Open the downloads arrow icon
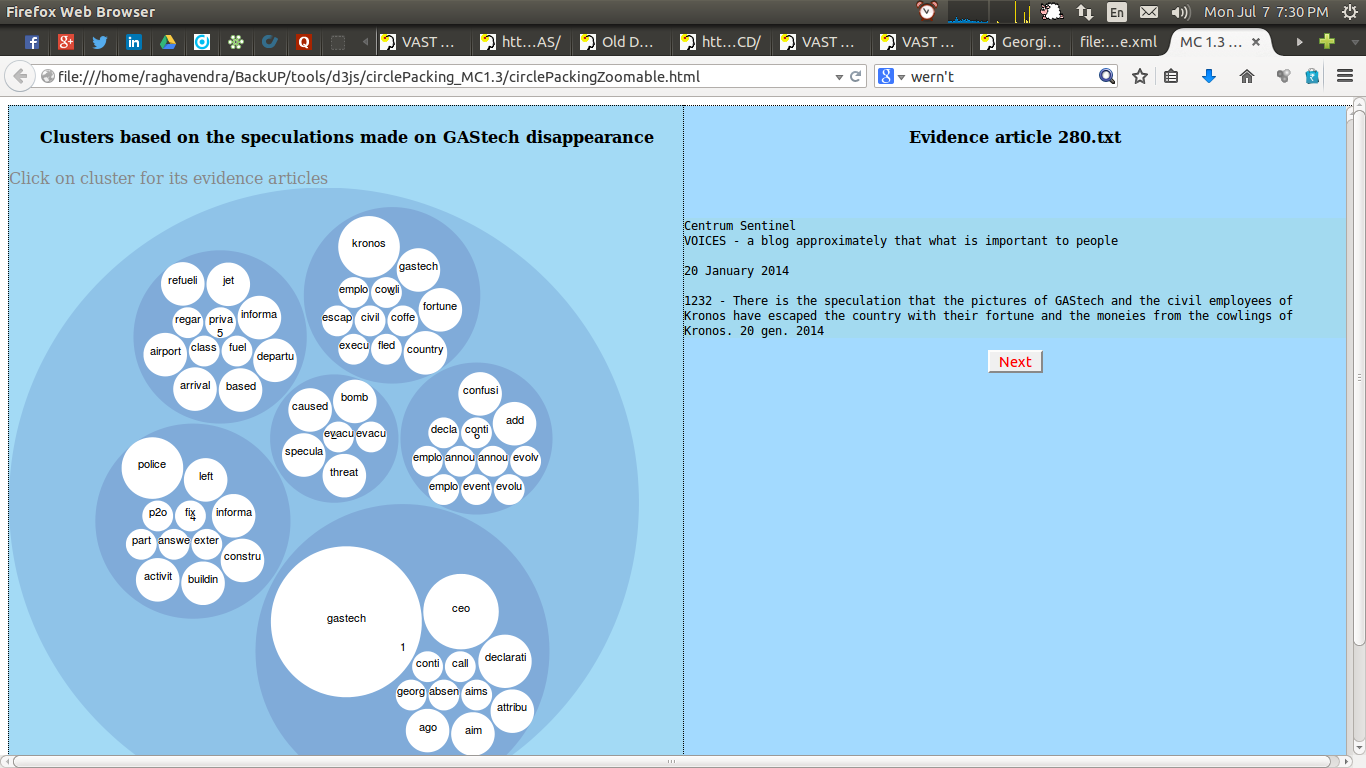Screen dimensions: 1366x768 [x=1208, y=76]
